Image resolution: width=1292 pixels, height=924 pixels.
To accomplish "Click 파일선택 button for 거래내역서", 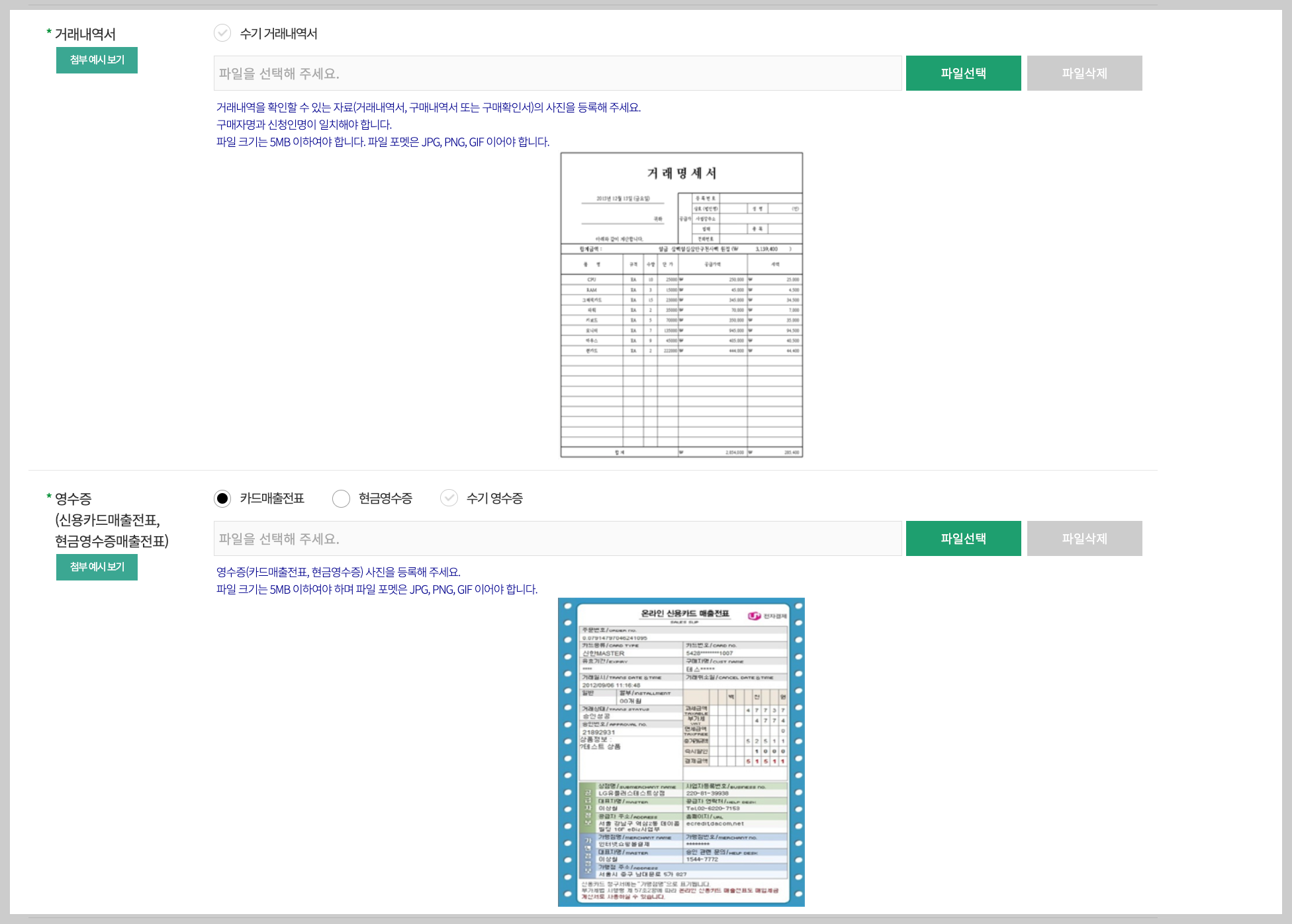I will [x=963, y=73].
